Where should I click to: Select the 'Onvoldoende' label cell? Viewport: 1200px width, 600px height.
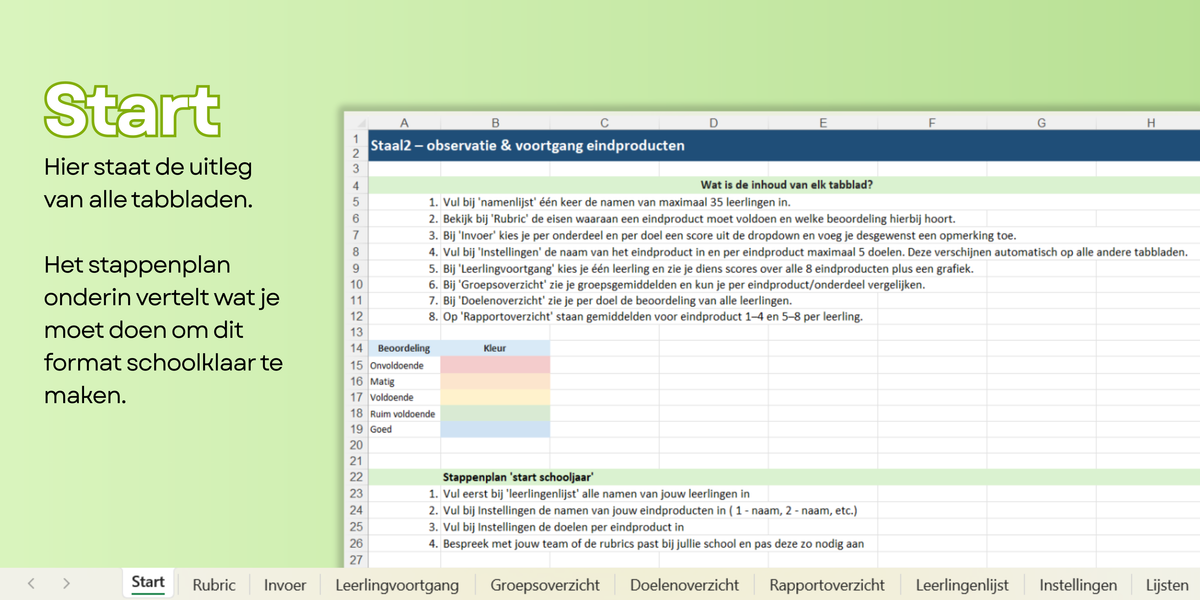pyautogui.click(x=404, y=365)
